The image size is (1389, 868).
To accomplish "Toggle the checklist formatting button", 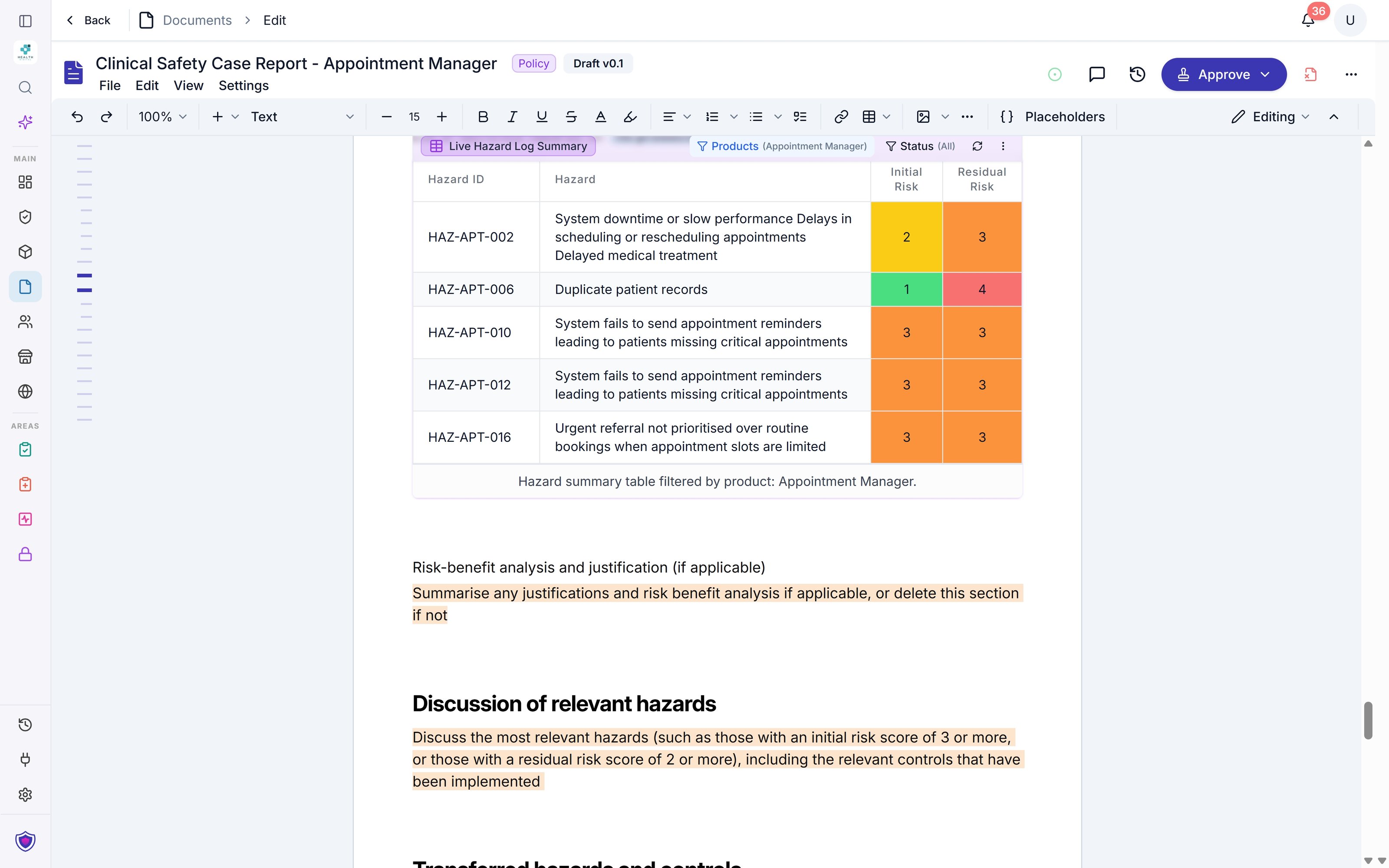I will coord(800,117).
